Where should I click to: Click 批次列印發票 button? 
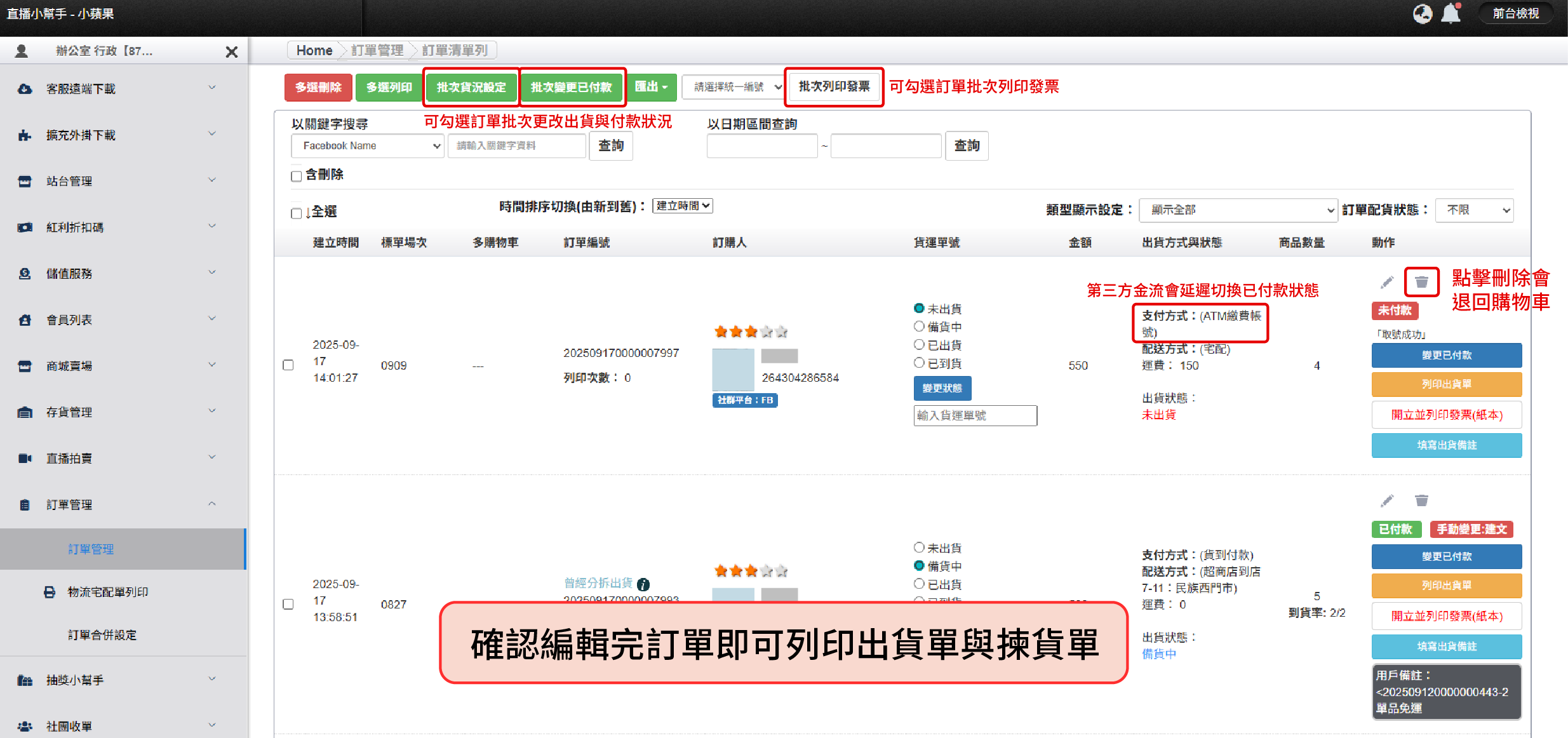[834, 86]
